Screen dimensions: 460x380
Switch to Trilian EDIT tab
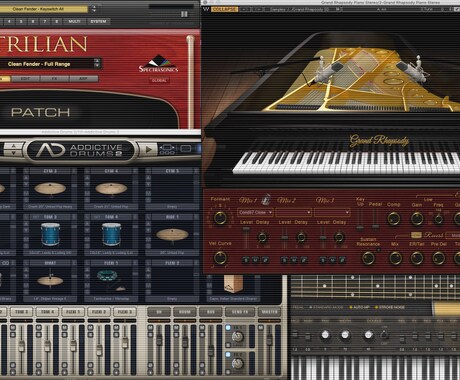pos(25,79)
